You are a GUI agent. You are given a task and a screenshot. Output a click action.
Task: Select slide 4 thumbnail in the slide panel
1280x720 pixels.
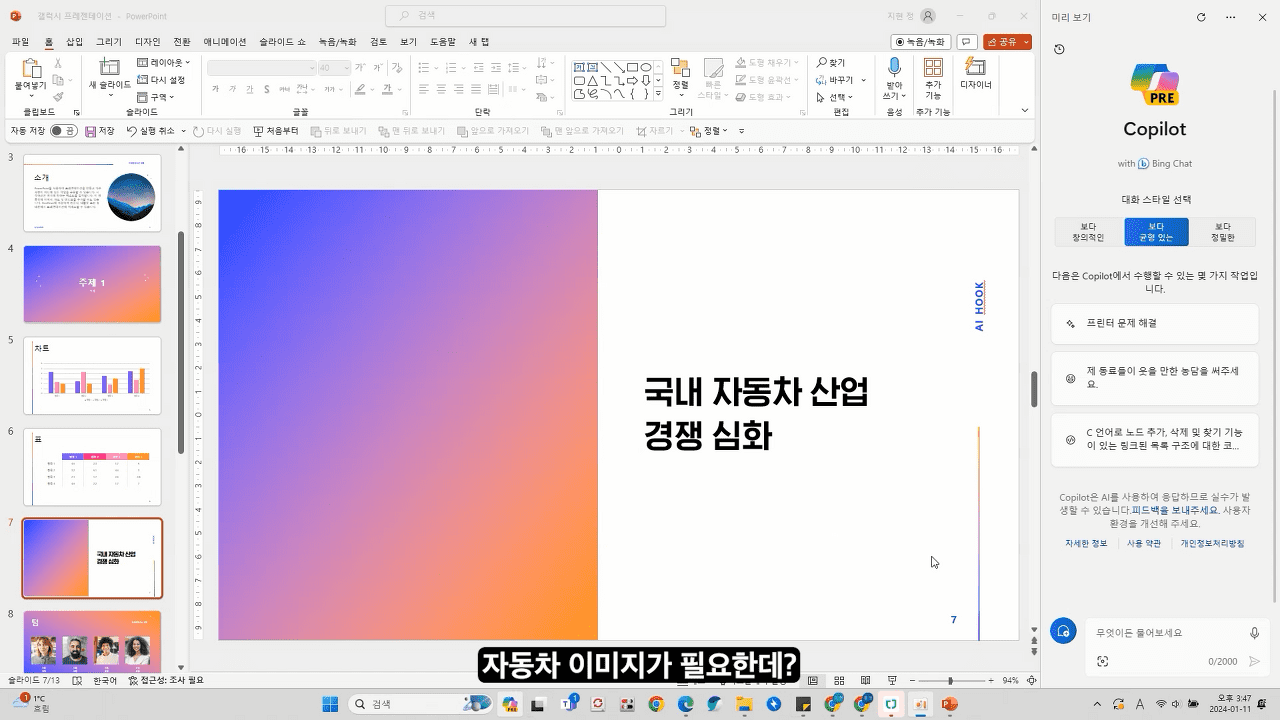coord(92,284)
